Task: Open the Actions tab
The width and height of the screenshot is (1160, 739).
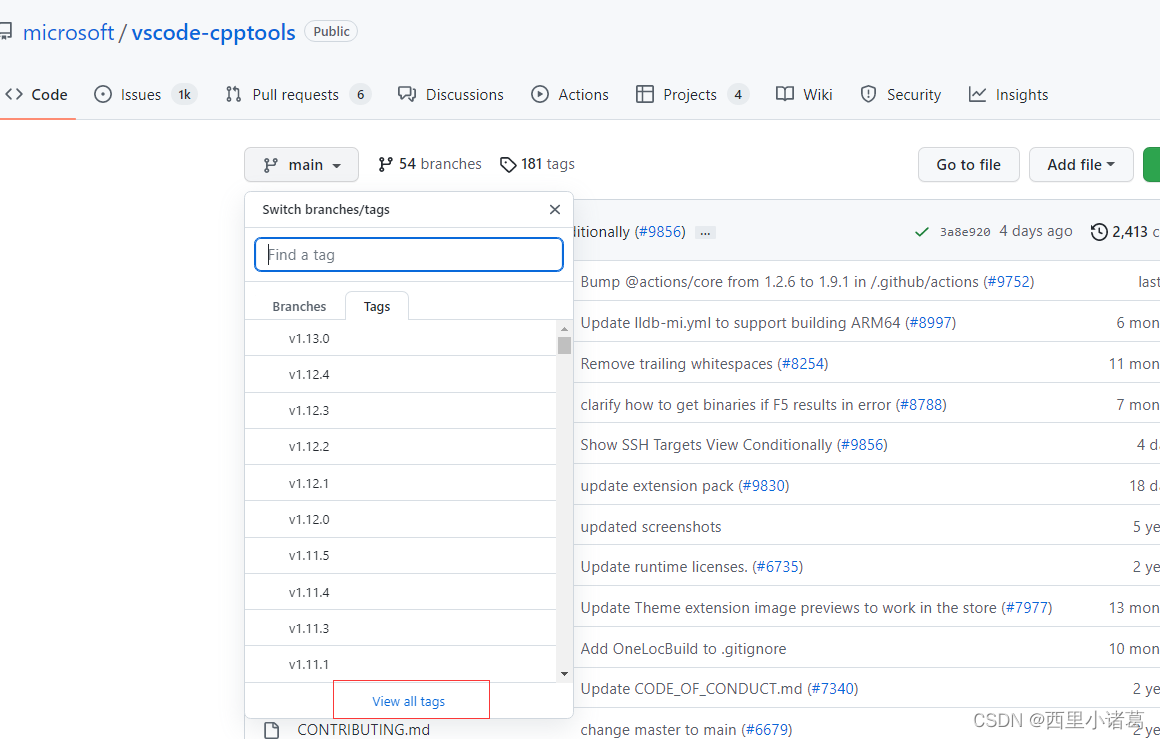Action: click(x=570, y=95)
